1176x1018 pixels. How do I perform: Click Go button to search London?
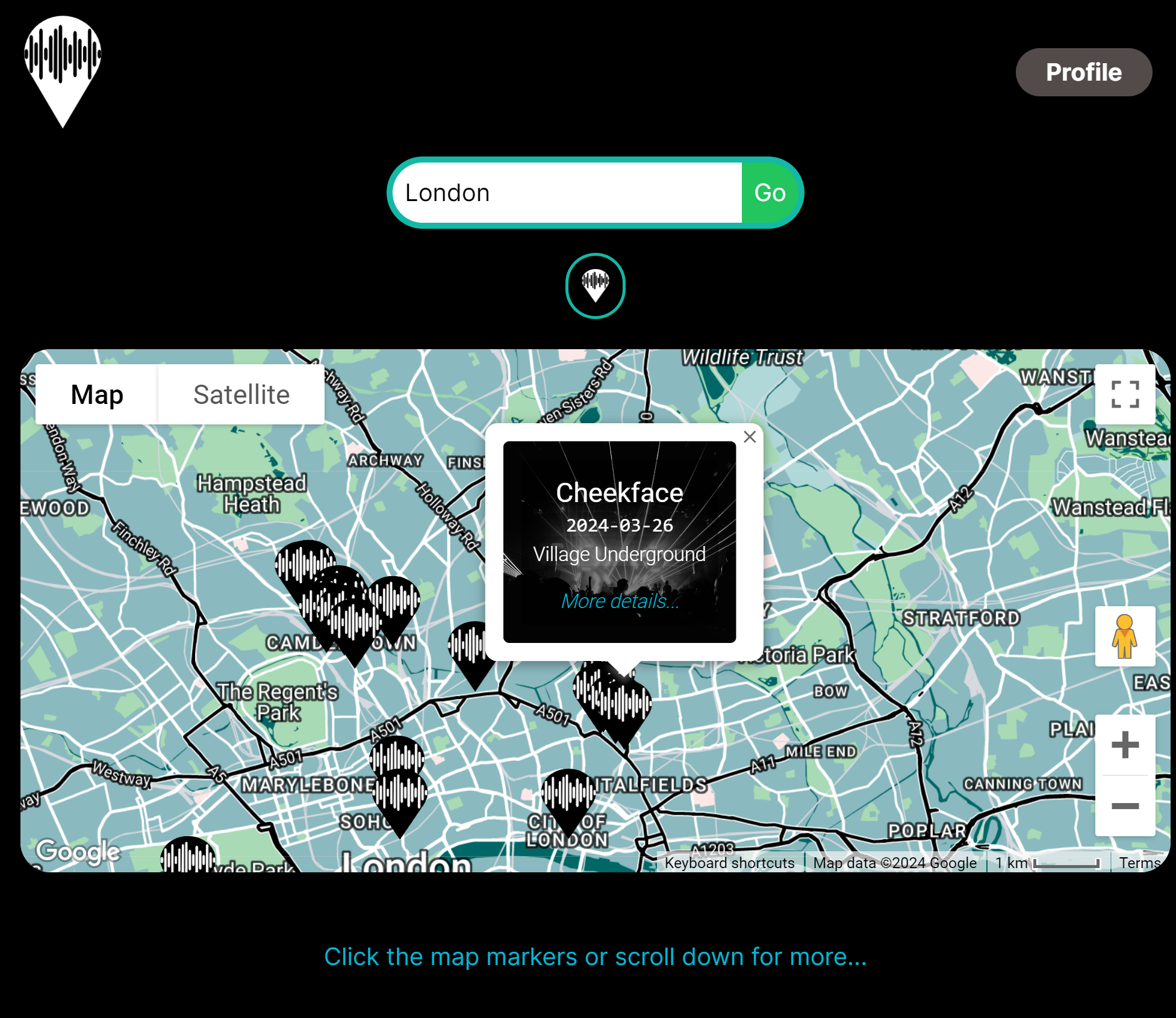(x=769, y=192)
